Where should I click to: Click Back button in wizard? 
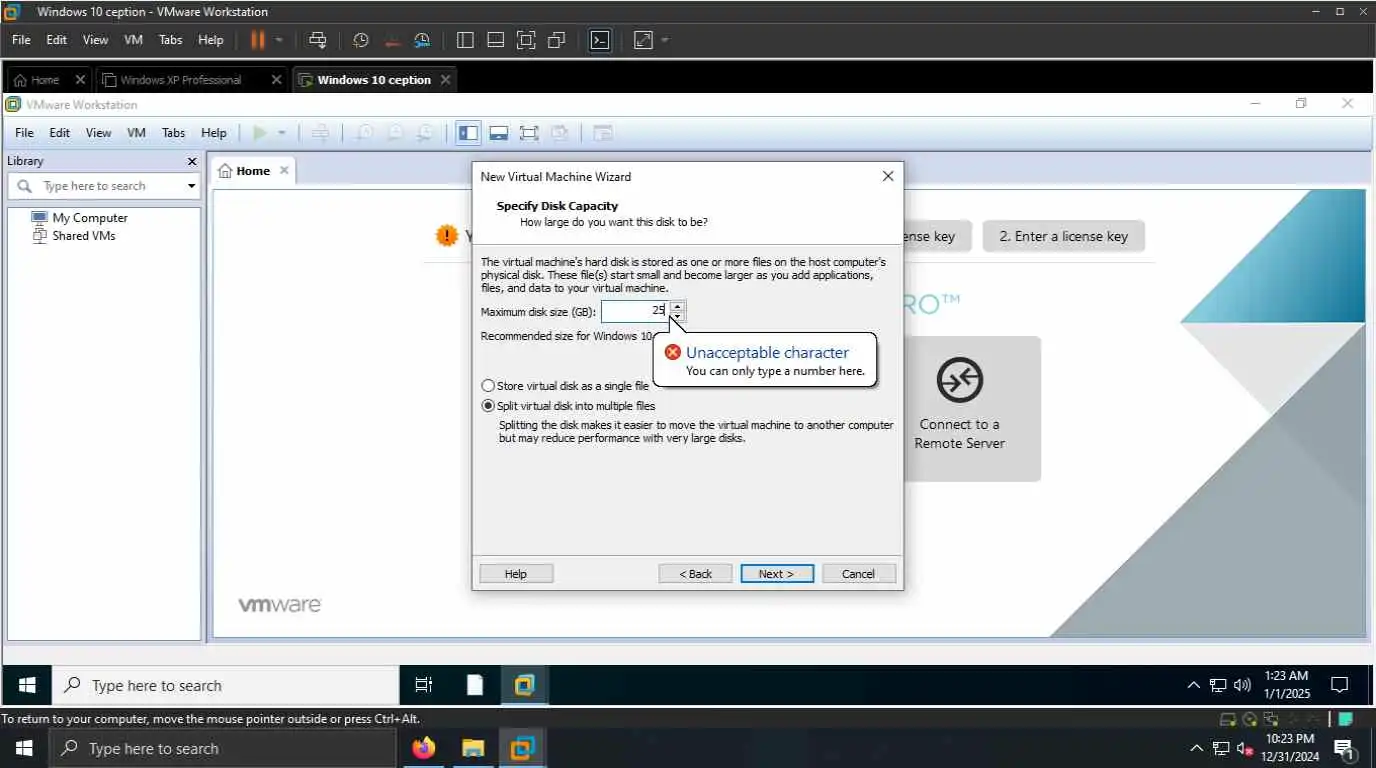pos(695,574)
